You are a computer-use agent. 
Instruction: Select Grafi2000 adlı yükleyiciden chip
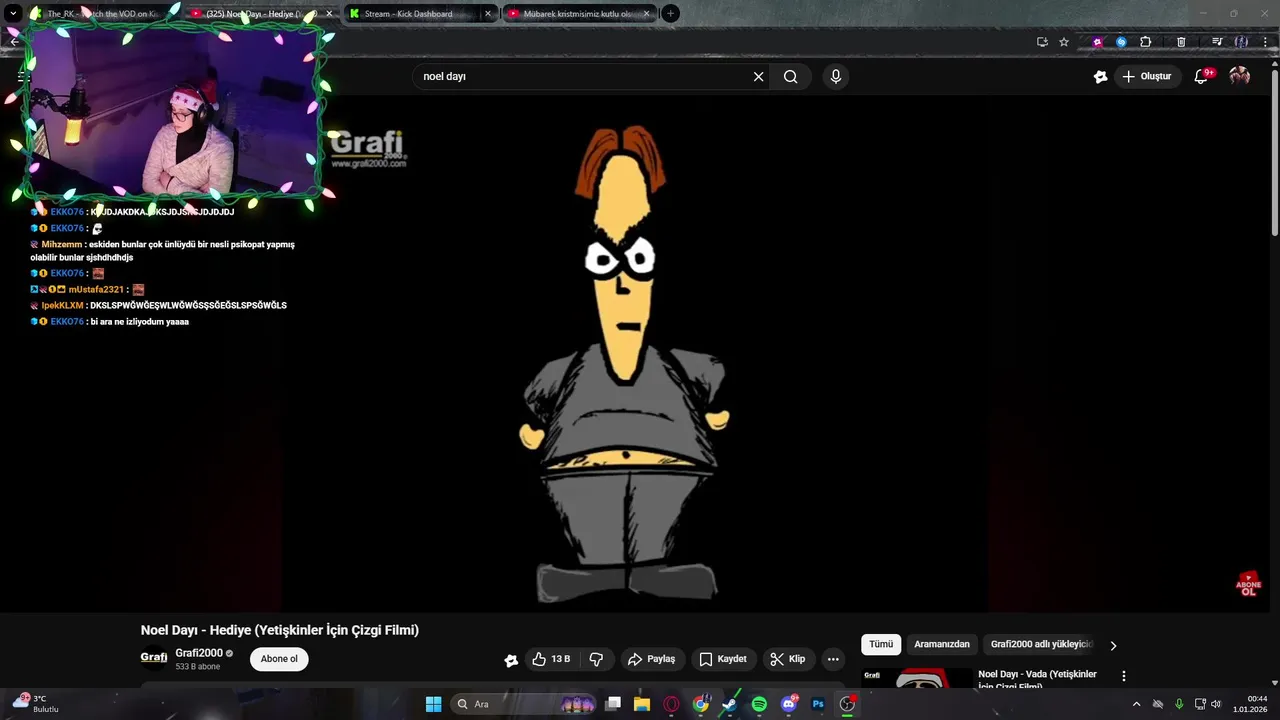1041,645
